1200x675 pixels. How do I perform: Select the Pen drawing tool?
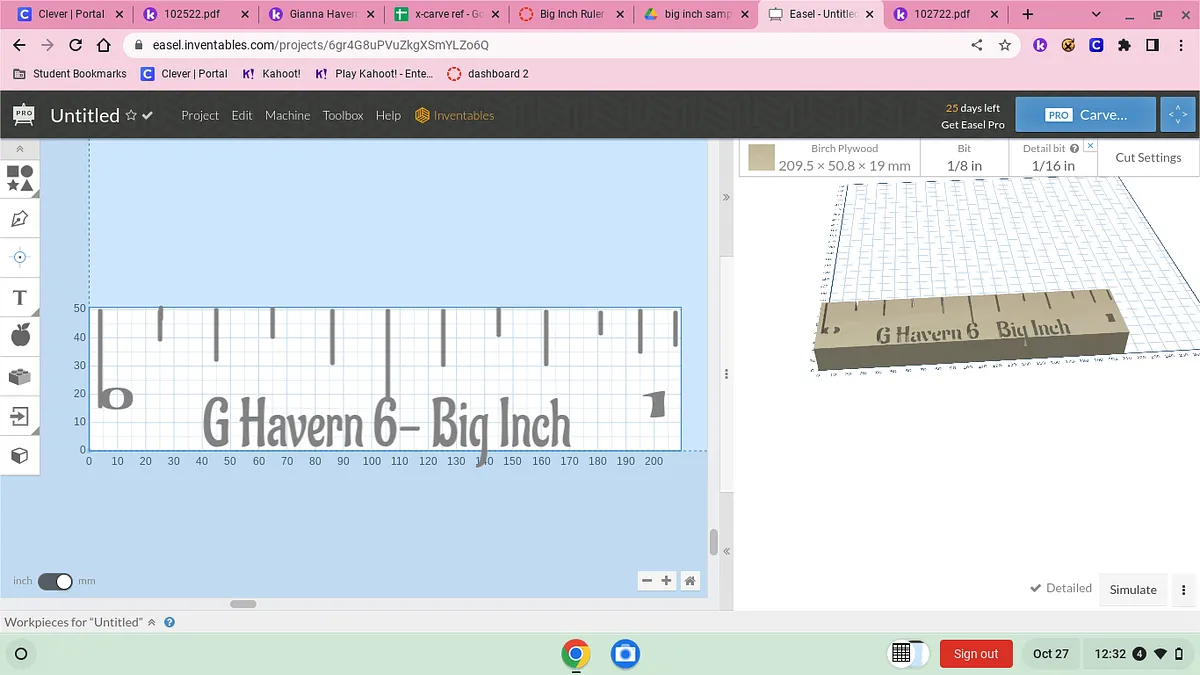click(x=20, y=218)
